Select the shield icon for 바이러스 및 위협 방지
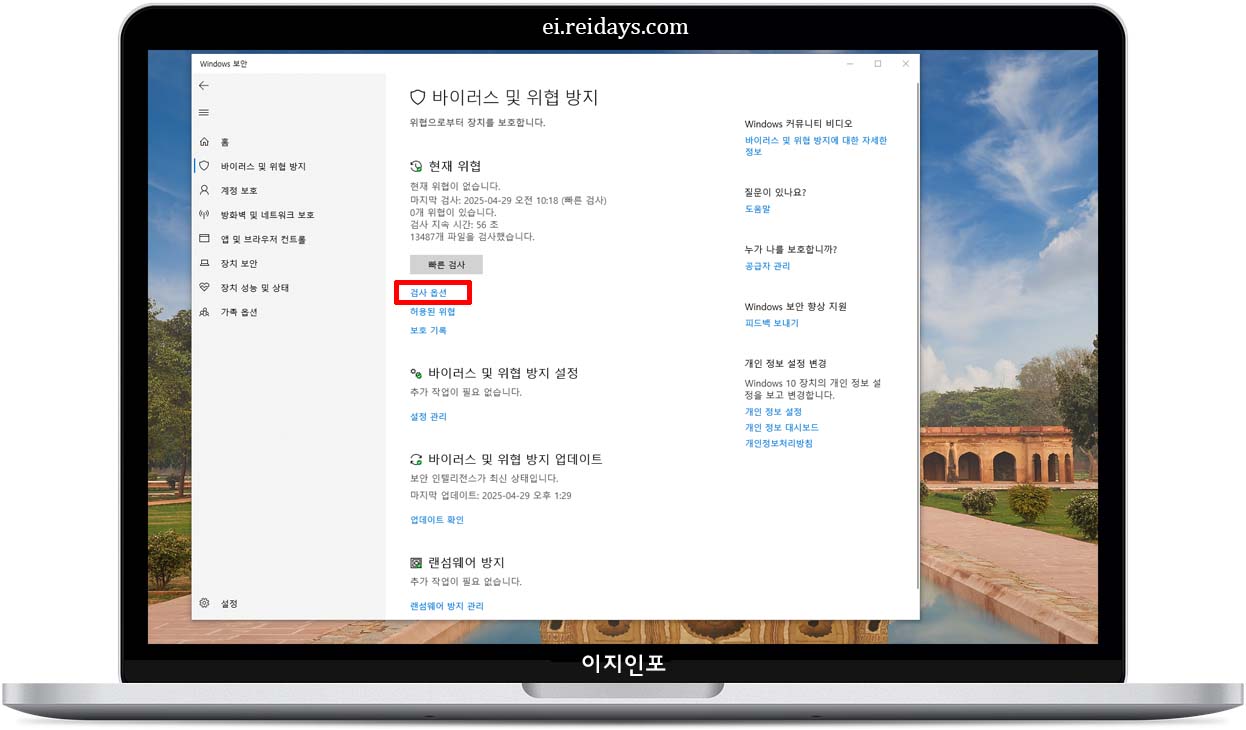Image resolution: width=1246 pixels, height=730 pixels. 204,166
